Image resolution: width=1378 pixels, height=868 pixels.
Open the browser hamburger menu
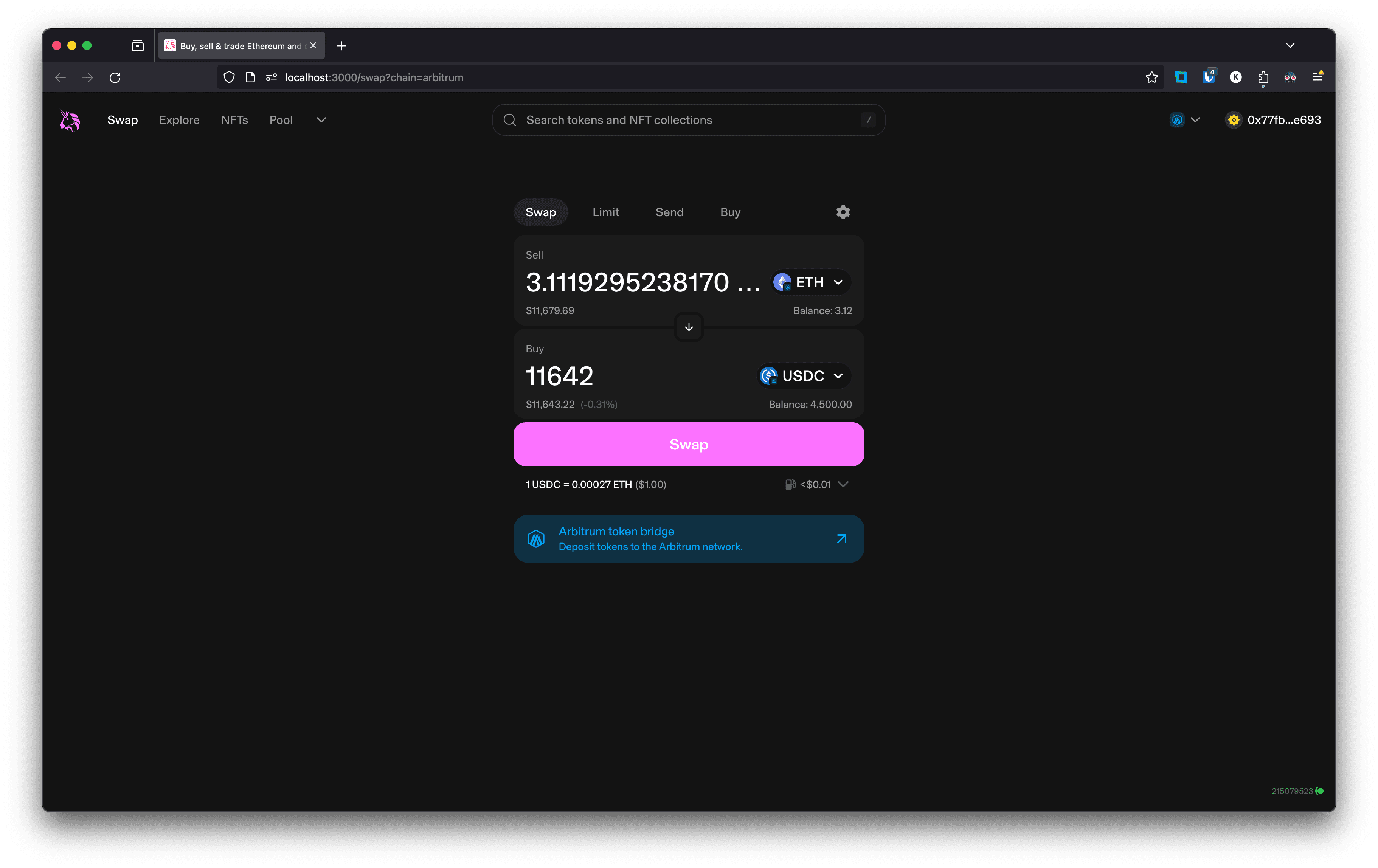click(x=1317, y=77)
